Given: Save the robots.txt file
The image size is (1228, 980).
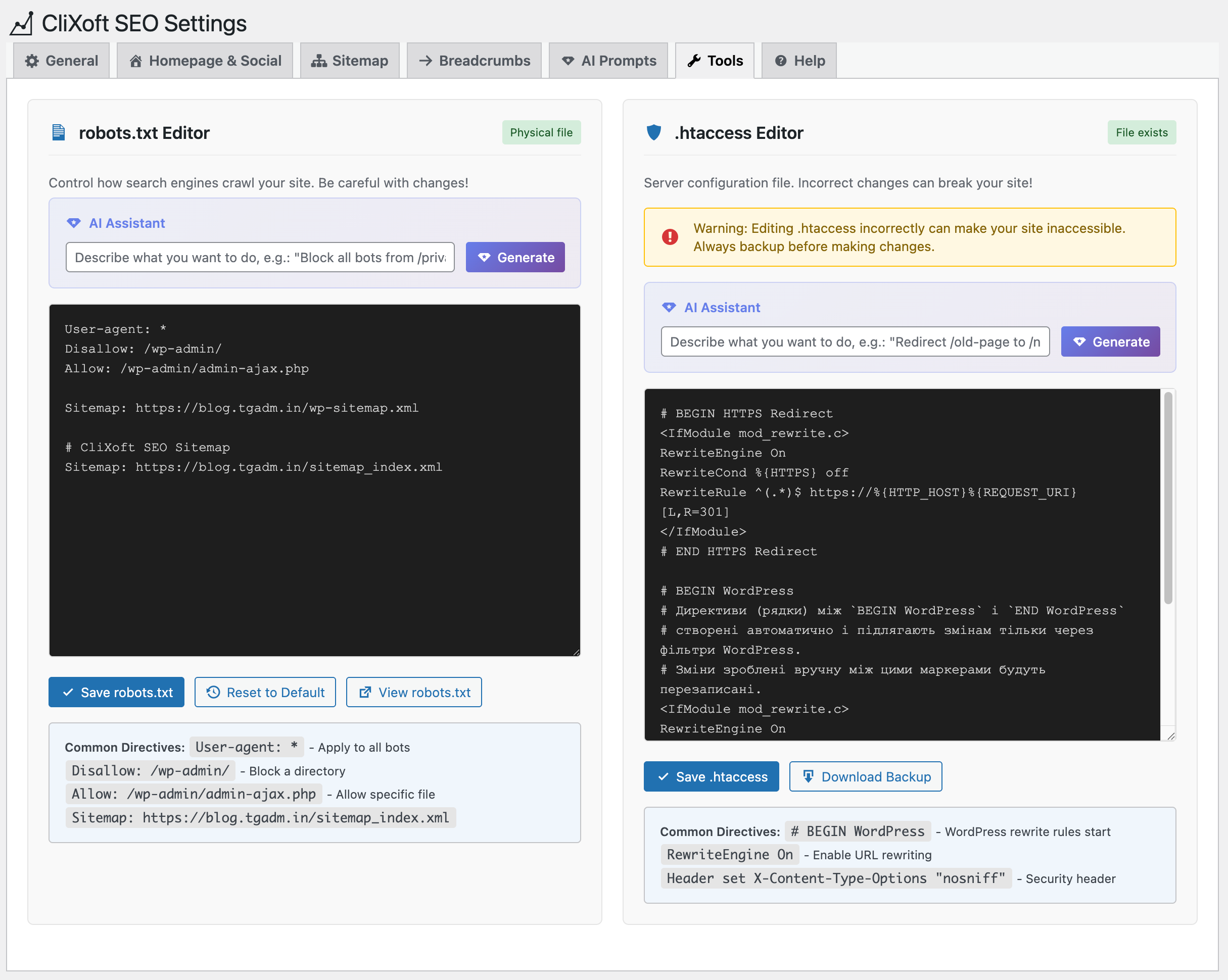Looking at the screenshot, I should (116, 693).
